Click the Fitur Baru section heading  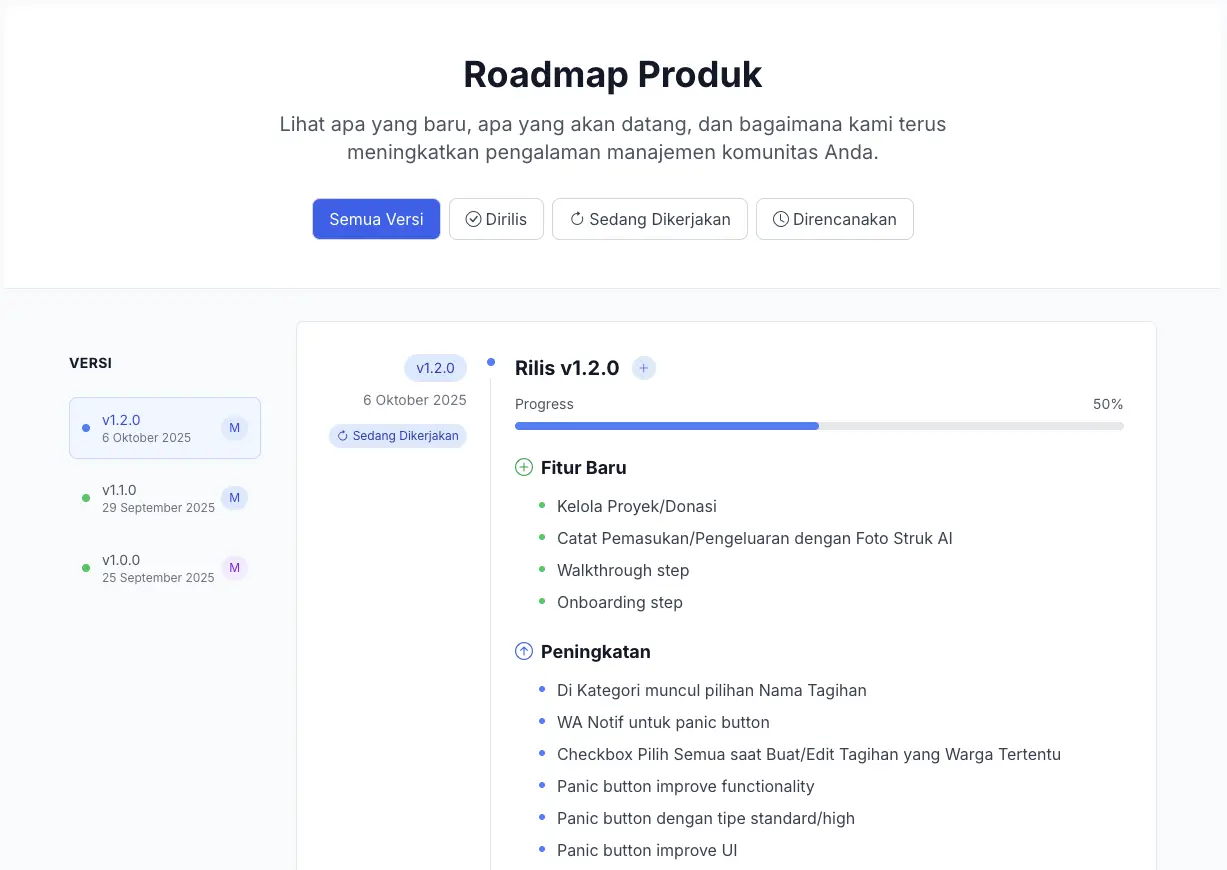click(x=584, y=467)
